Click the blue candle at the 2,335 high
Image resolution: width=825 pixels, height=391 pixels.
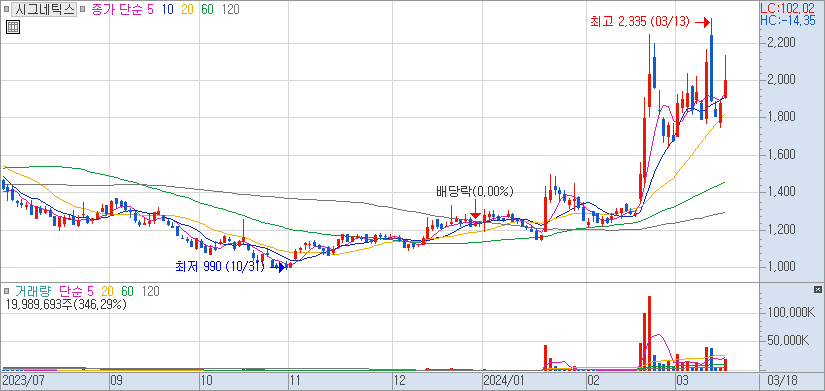click(711, 67)
